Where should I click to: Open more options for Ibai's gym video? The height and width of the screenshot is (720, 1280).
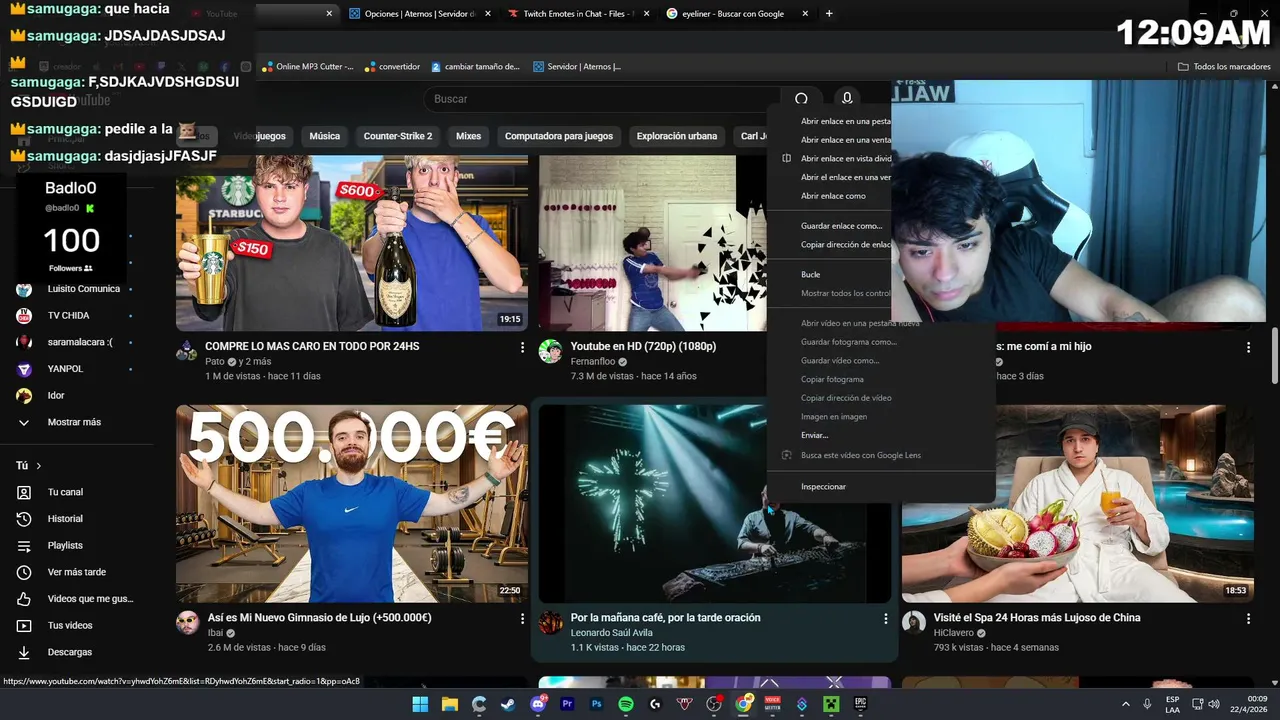point(522,619)
